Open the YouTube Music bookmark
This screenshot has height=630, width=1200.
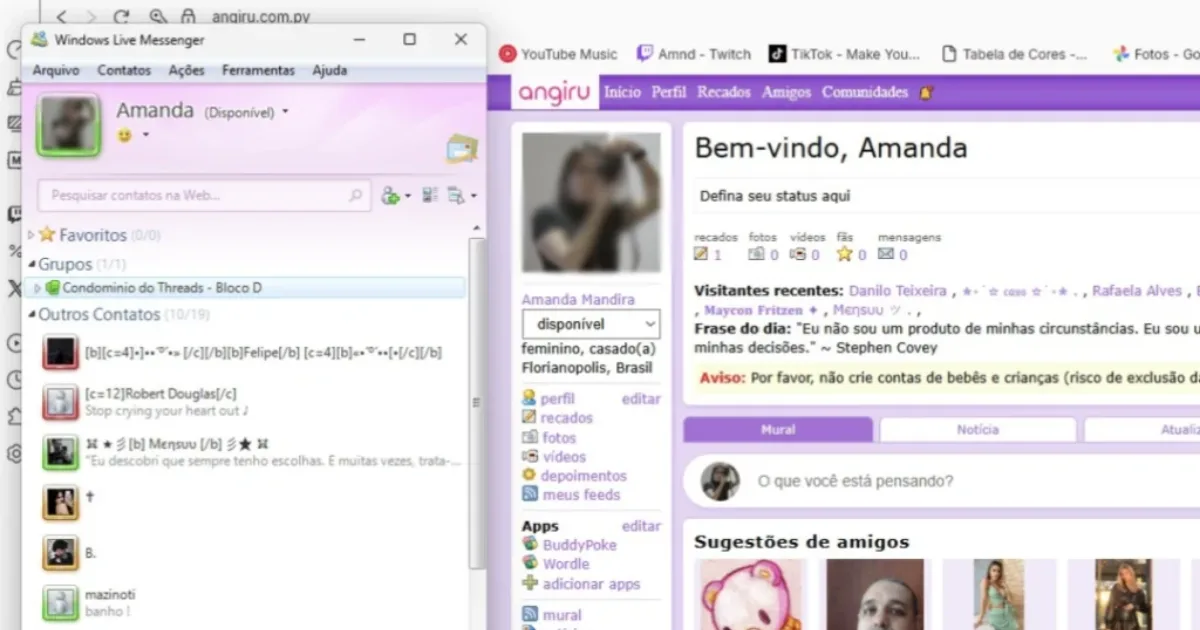pyautogui.click(x=558, y=54)
